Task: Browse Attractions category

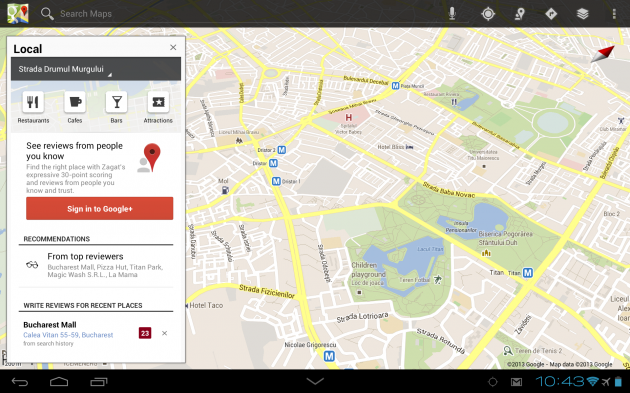Action: click(158, 107)
